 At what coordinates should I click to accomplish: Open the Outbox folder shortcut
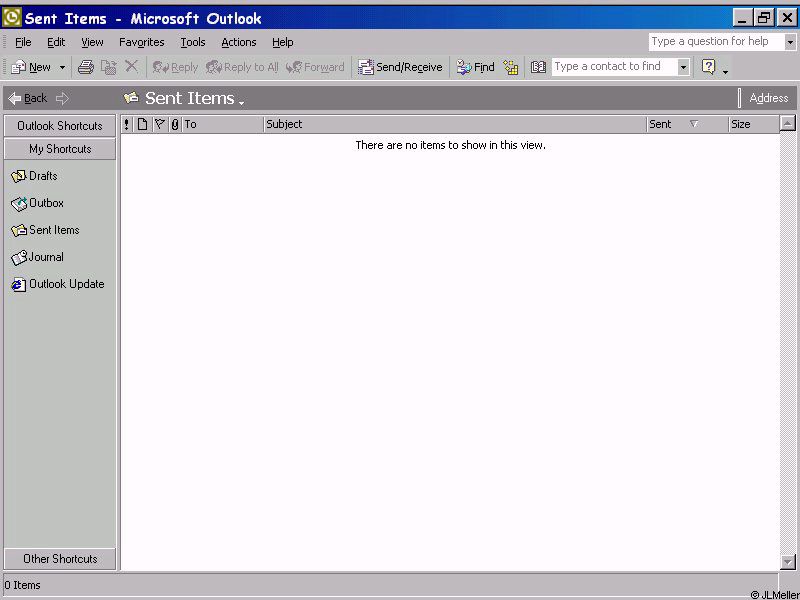(x=37, y=203)
